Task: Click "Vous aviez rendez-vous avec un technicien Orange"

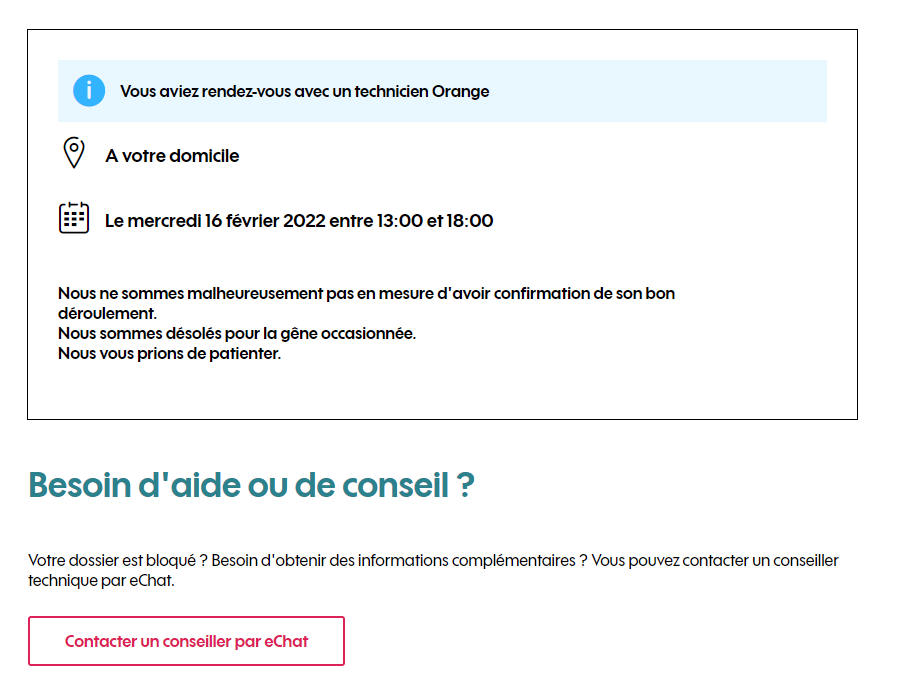Action: [304, 91]
